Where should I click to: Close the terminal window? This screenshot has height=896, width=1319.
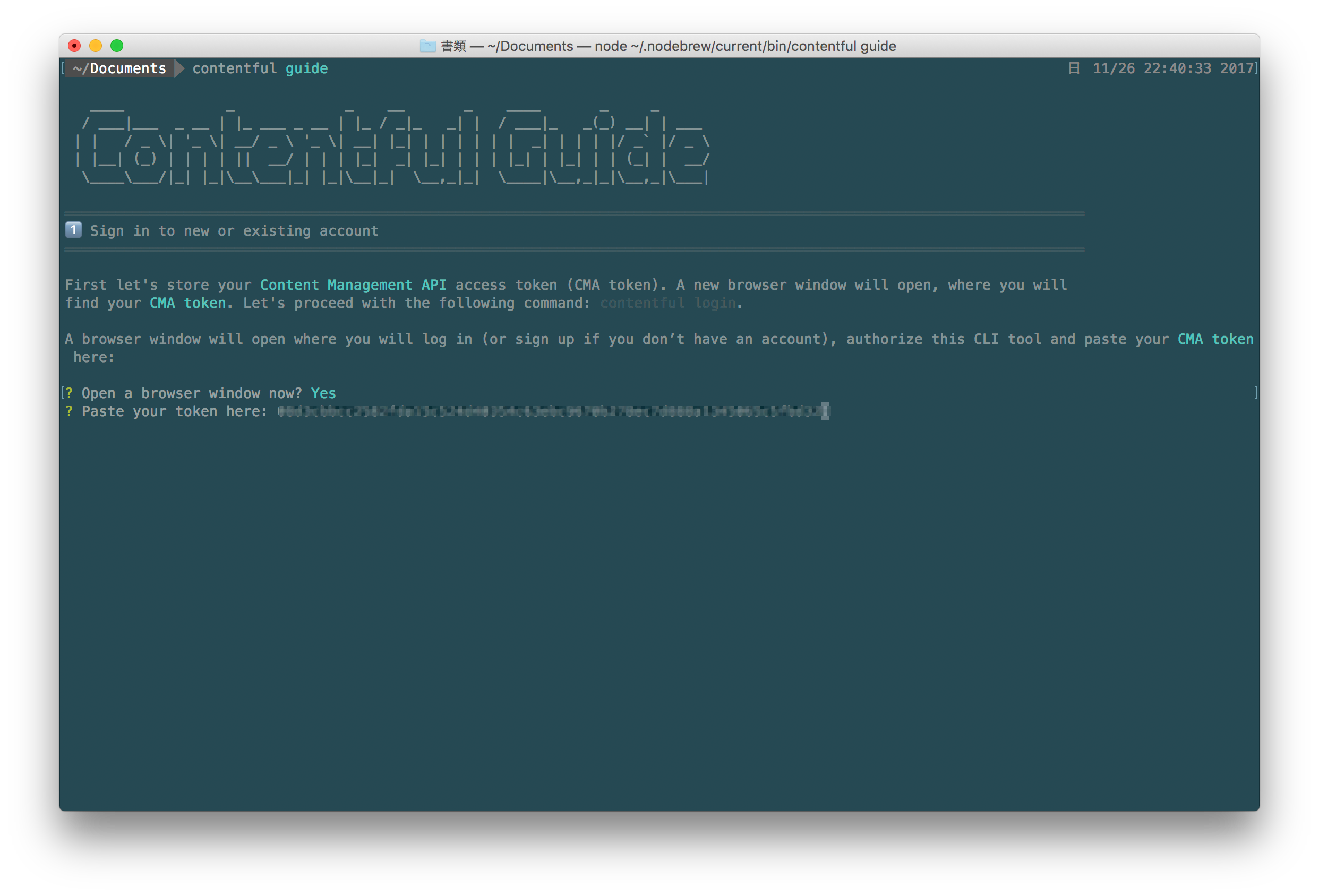point(74,46)
